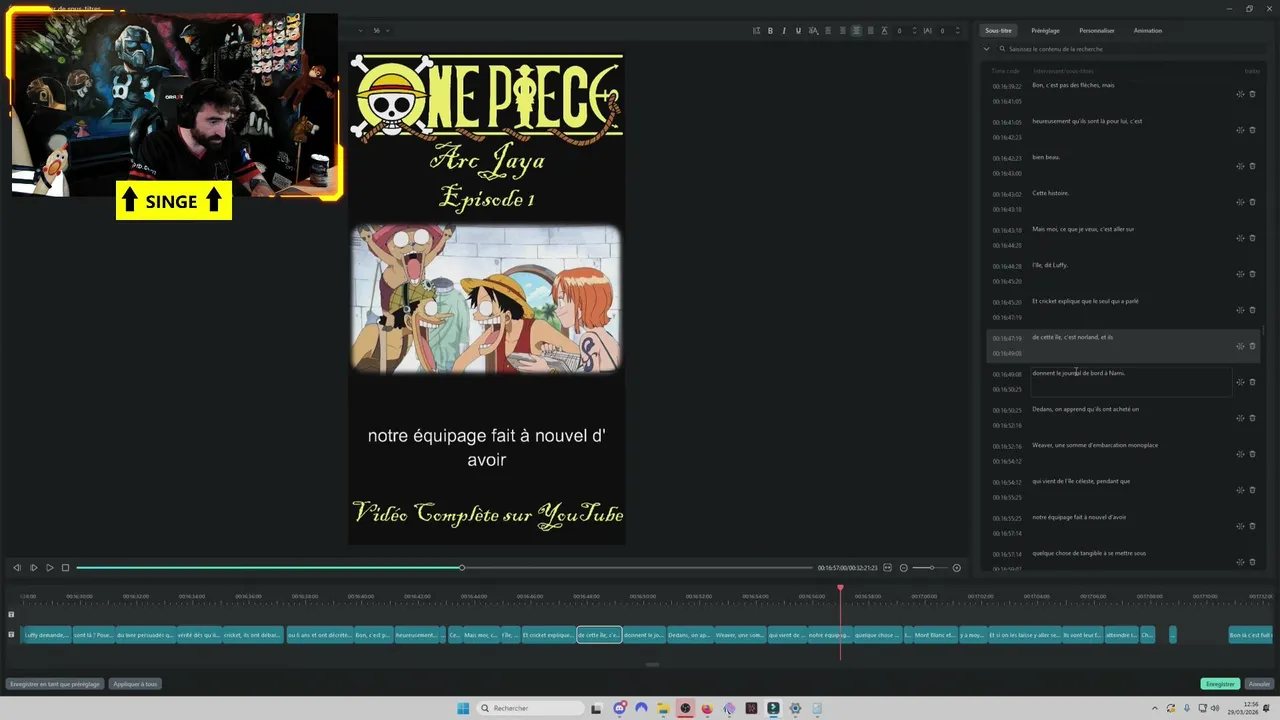Open Firefox from the taskbar
The width and height of the screenshot is (1280, 720).
click(x=707, y=708)
